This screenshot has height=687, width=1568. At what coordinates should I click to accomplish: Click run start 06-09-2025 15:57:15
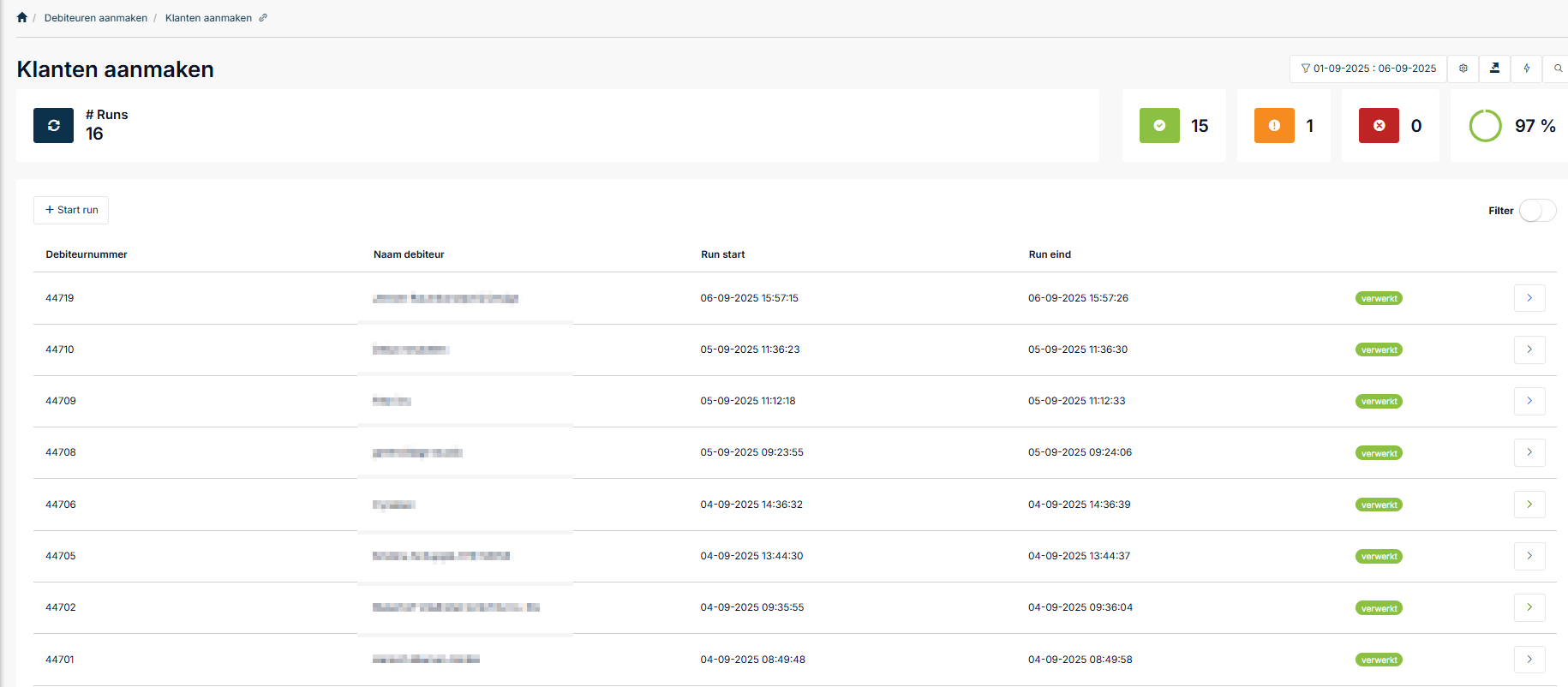click(750, 298)
